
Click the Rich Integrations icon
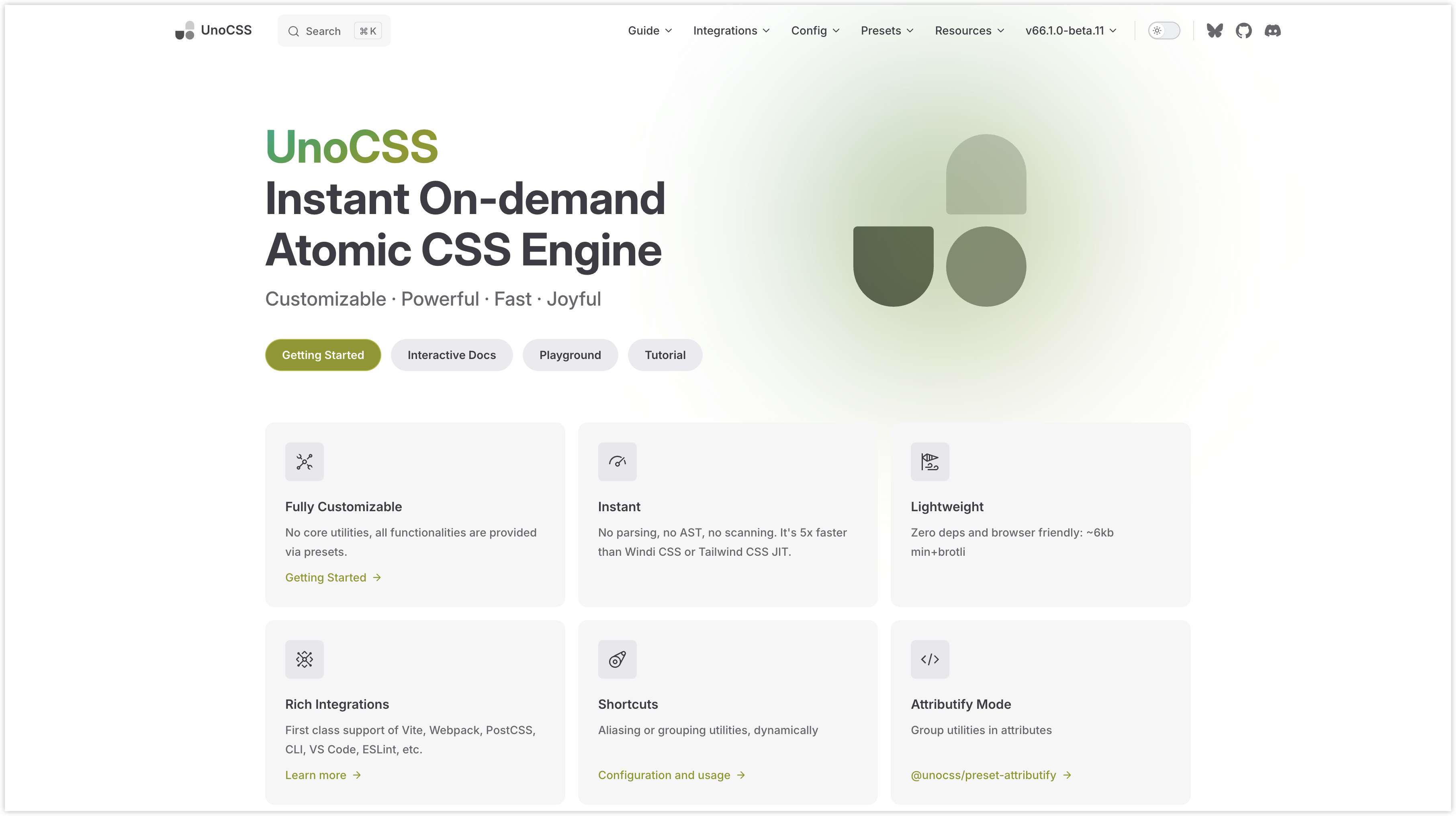pos(304,659)
